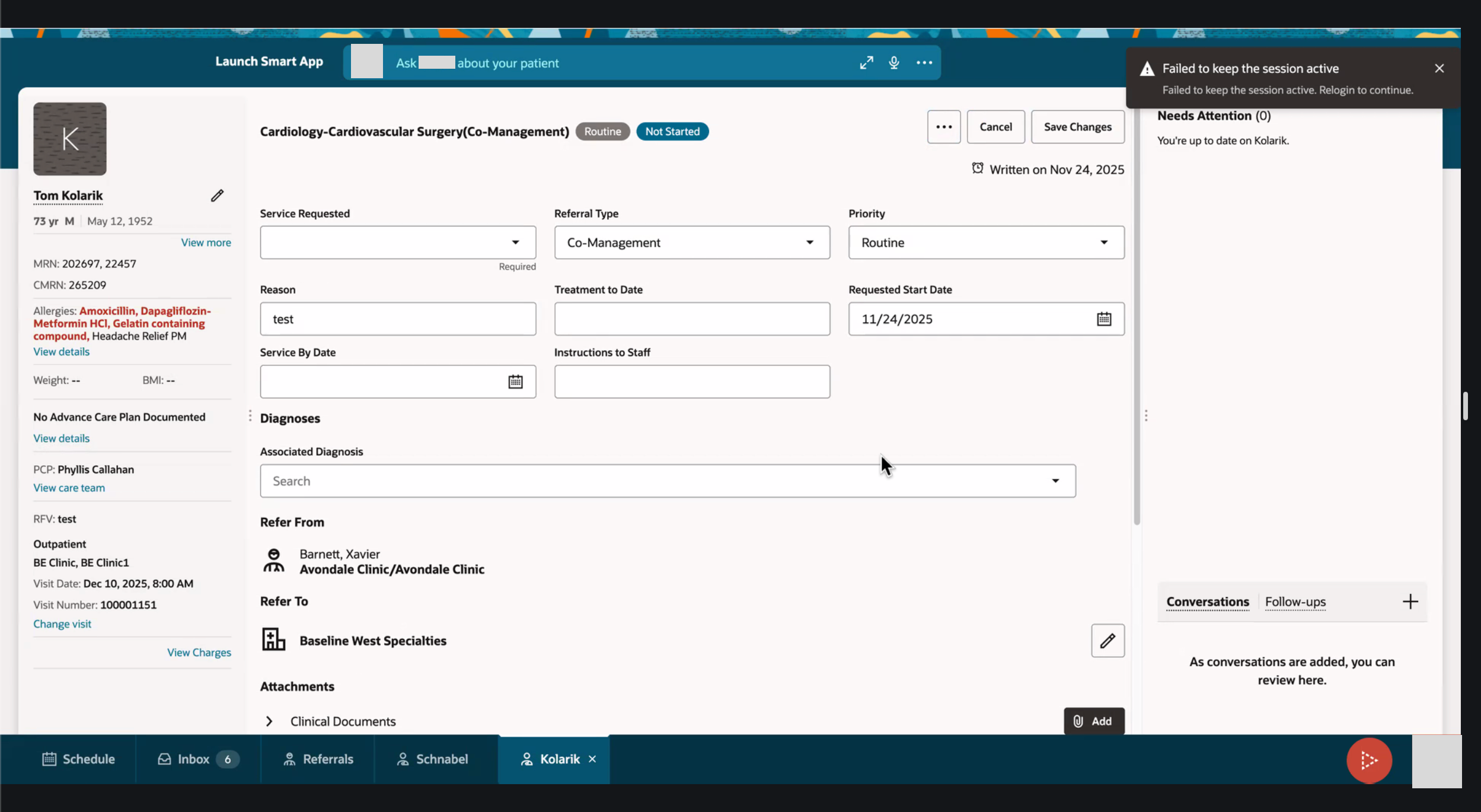Open calendar for Service By Date
The width and height of the screenshot is (1481, 812).
[515, 382]
